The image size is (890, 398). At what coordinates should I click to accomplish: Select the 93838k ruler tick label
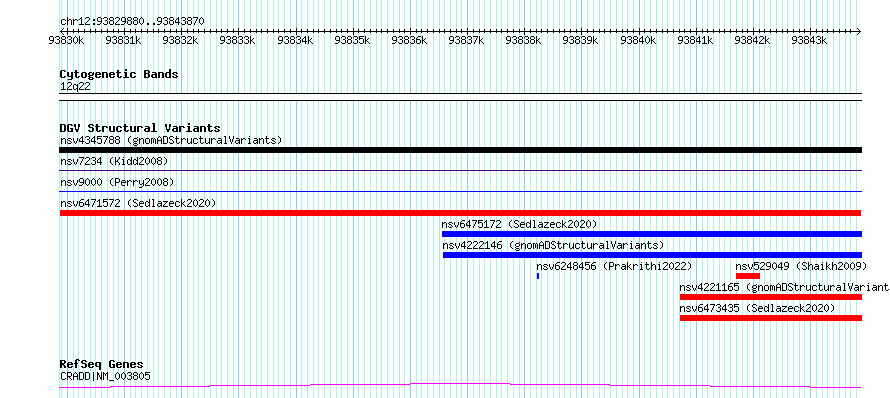pyautogui.click(x=524, y=40)
